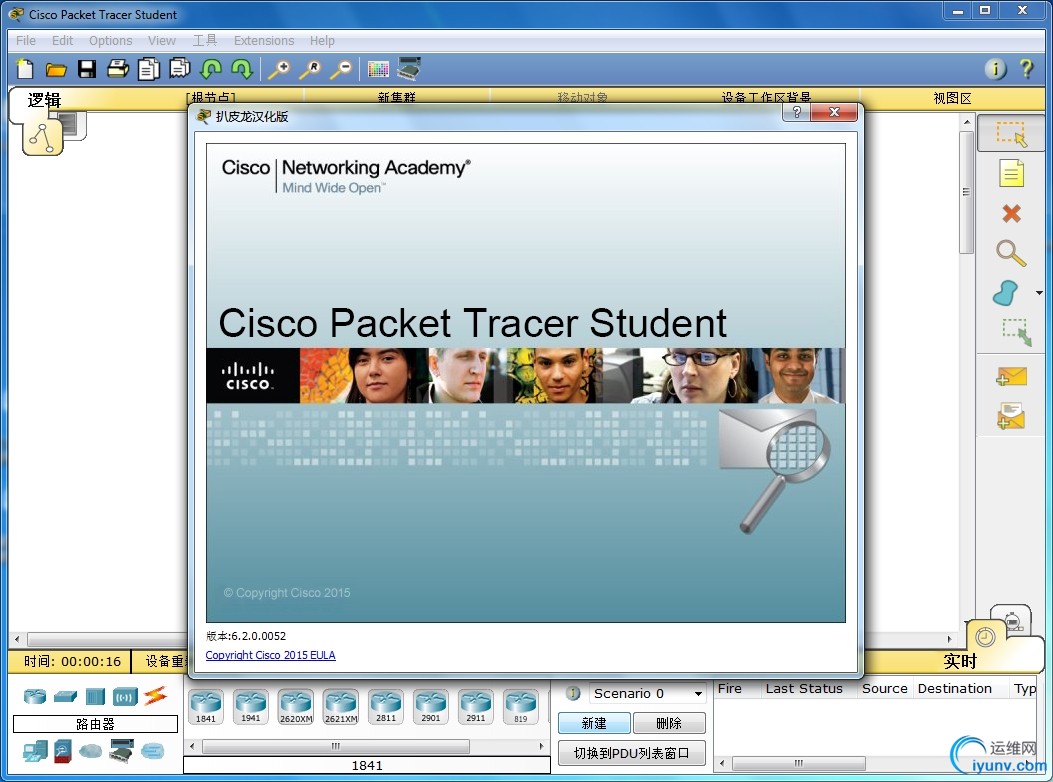Open the Help menu

click(x=322, y=40)
